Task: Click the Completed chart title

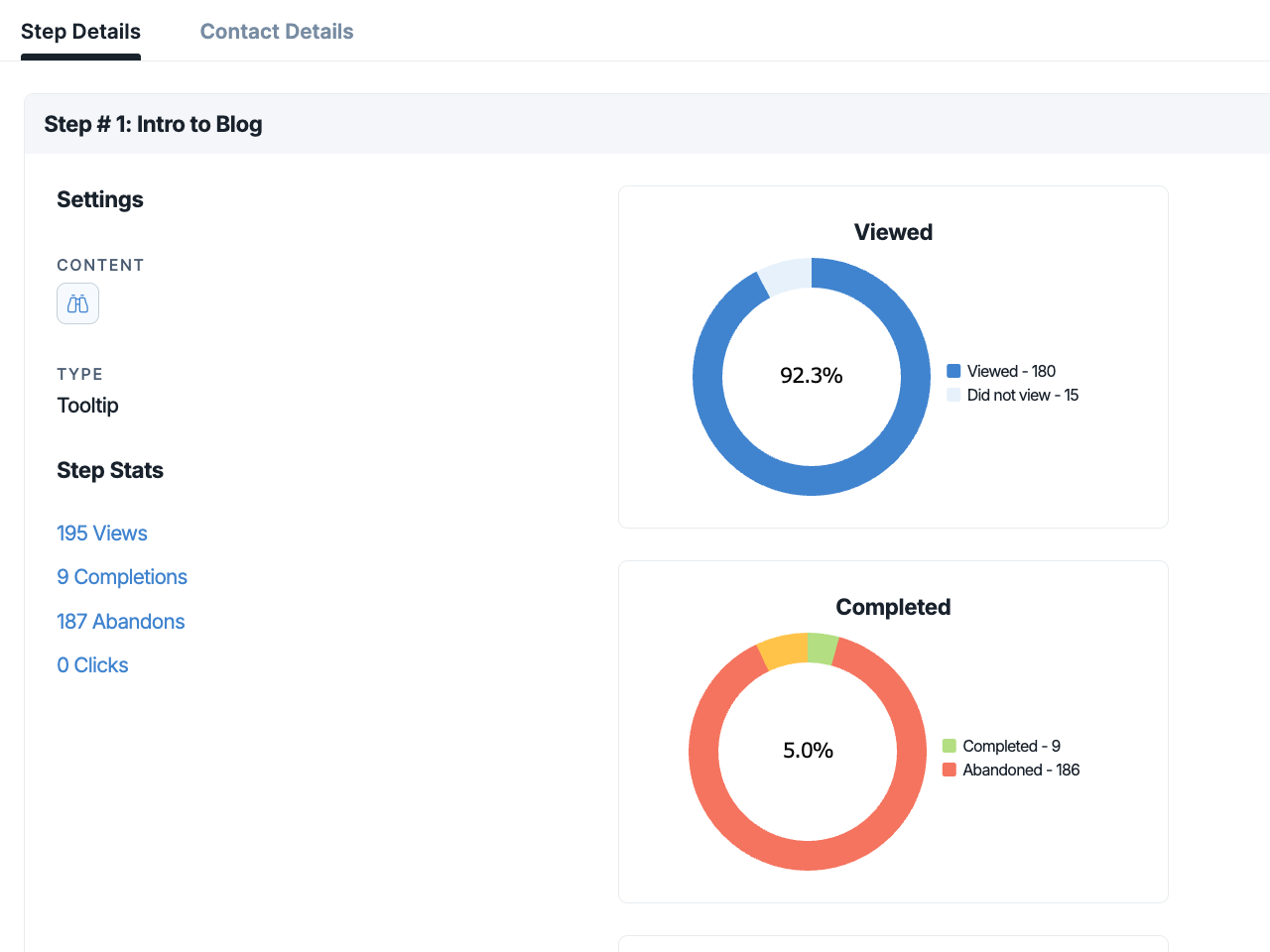Action: tap(893, 607)
